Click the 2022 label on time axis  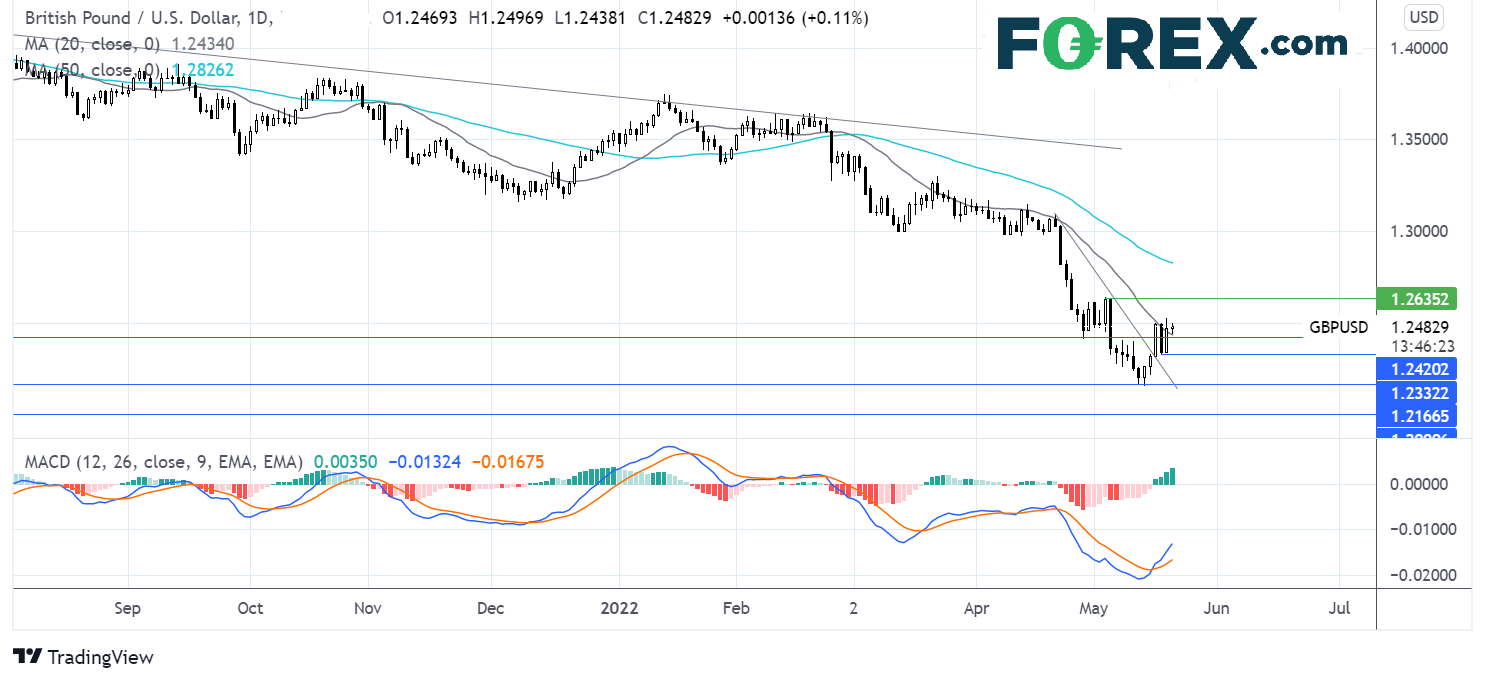pos(617,608)
